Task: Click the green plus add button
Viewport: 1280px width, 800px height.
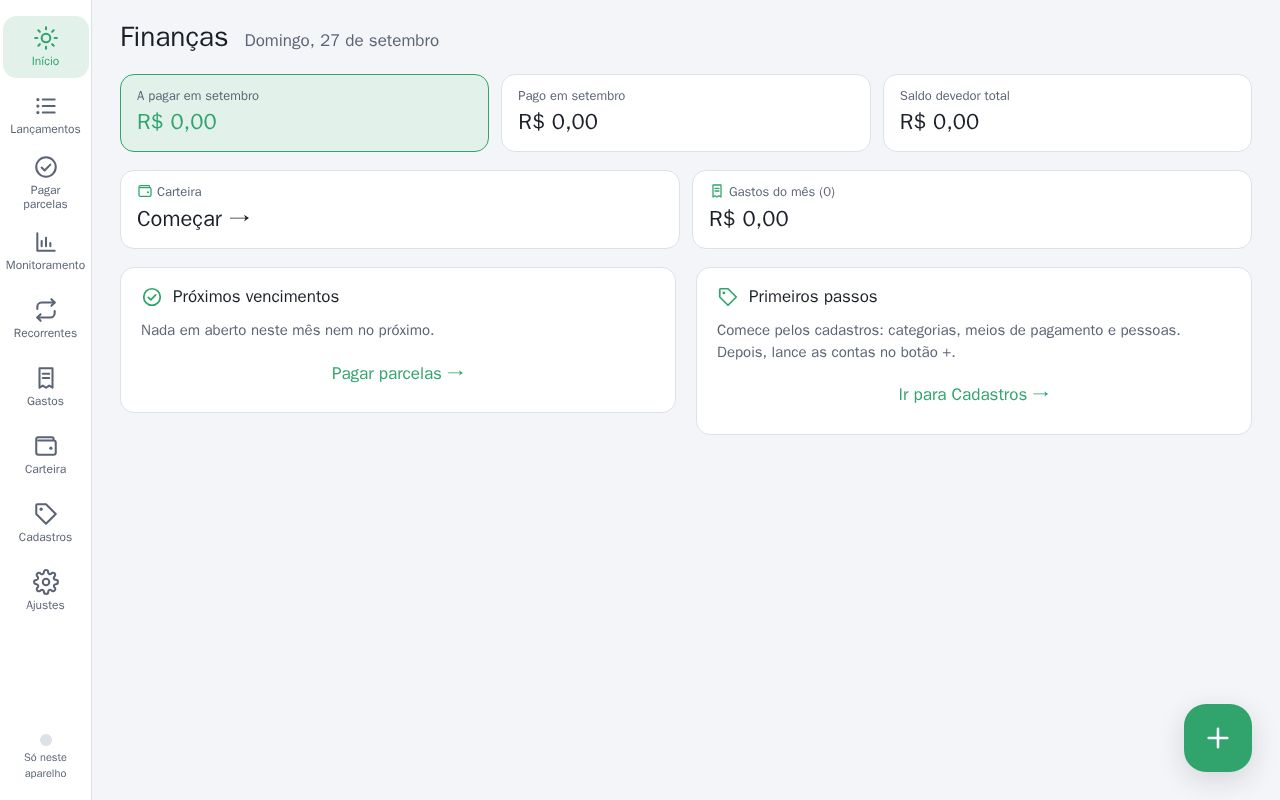Action: click(x=1218, y=738)
